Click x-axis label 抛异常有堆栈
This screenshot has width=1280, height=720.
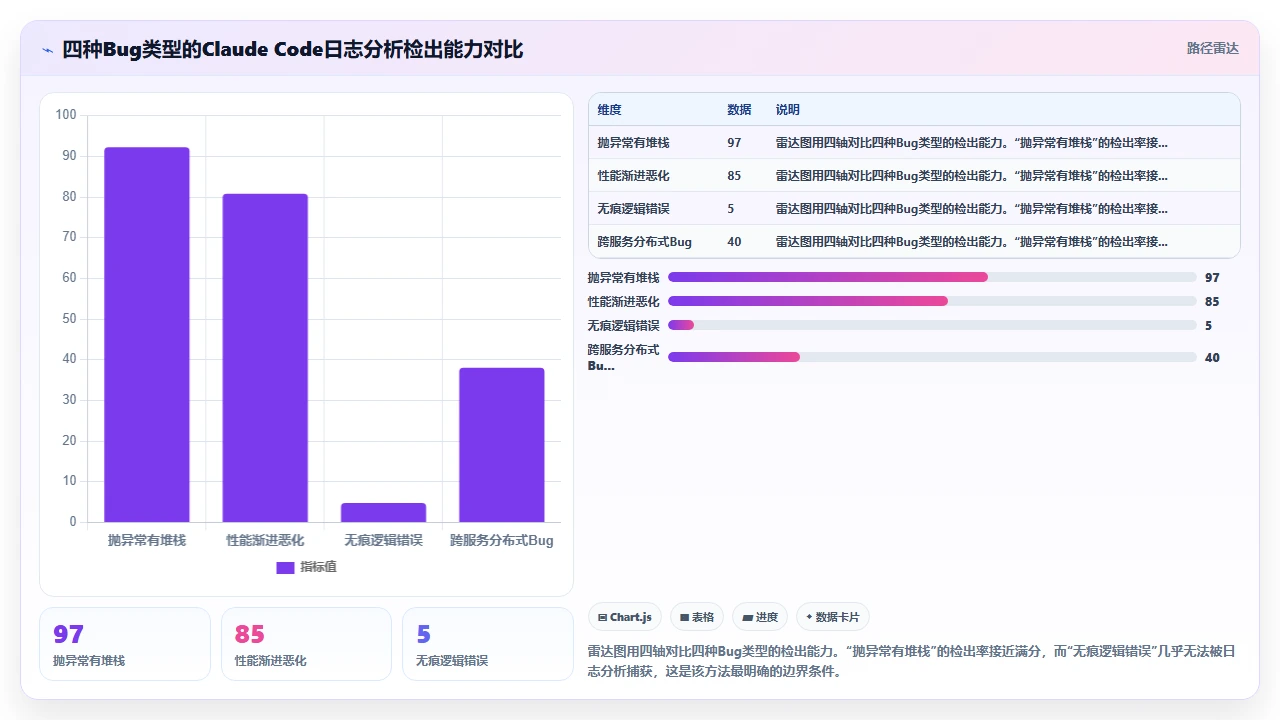147,540
